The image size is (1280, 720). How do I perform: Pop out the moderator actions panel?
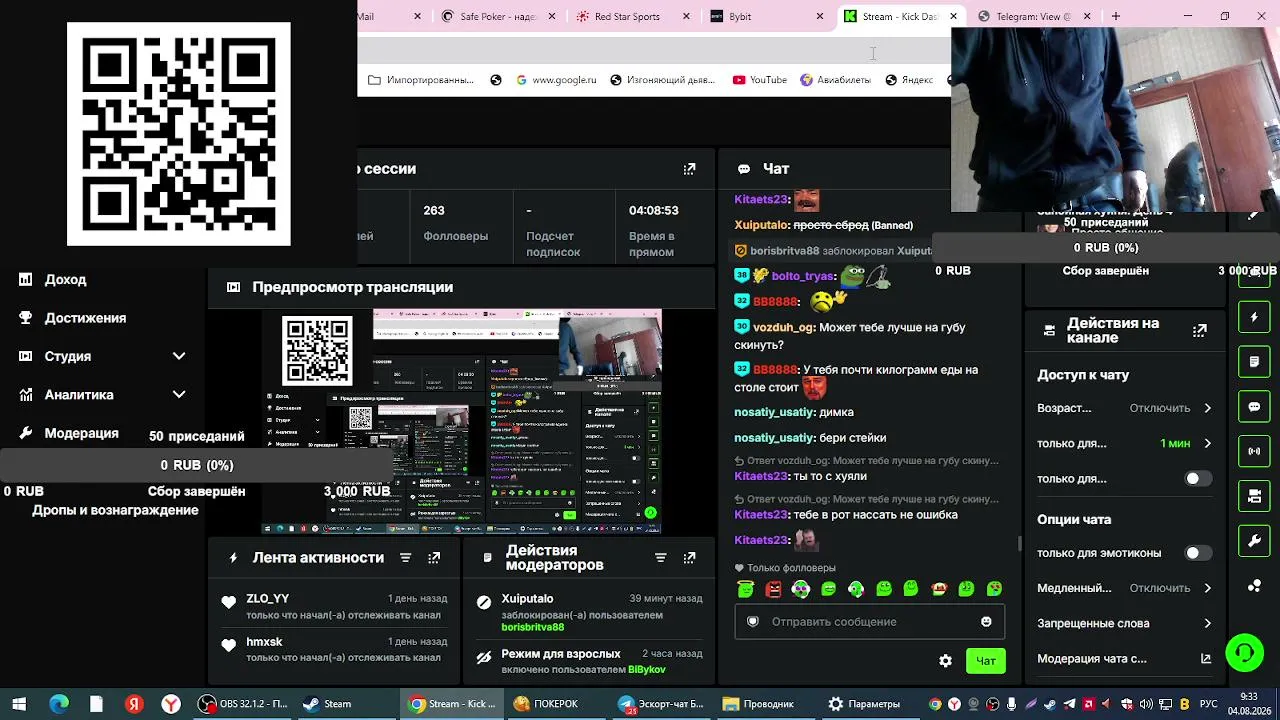tap(689, 558)
